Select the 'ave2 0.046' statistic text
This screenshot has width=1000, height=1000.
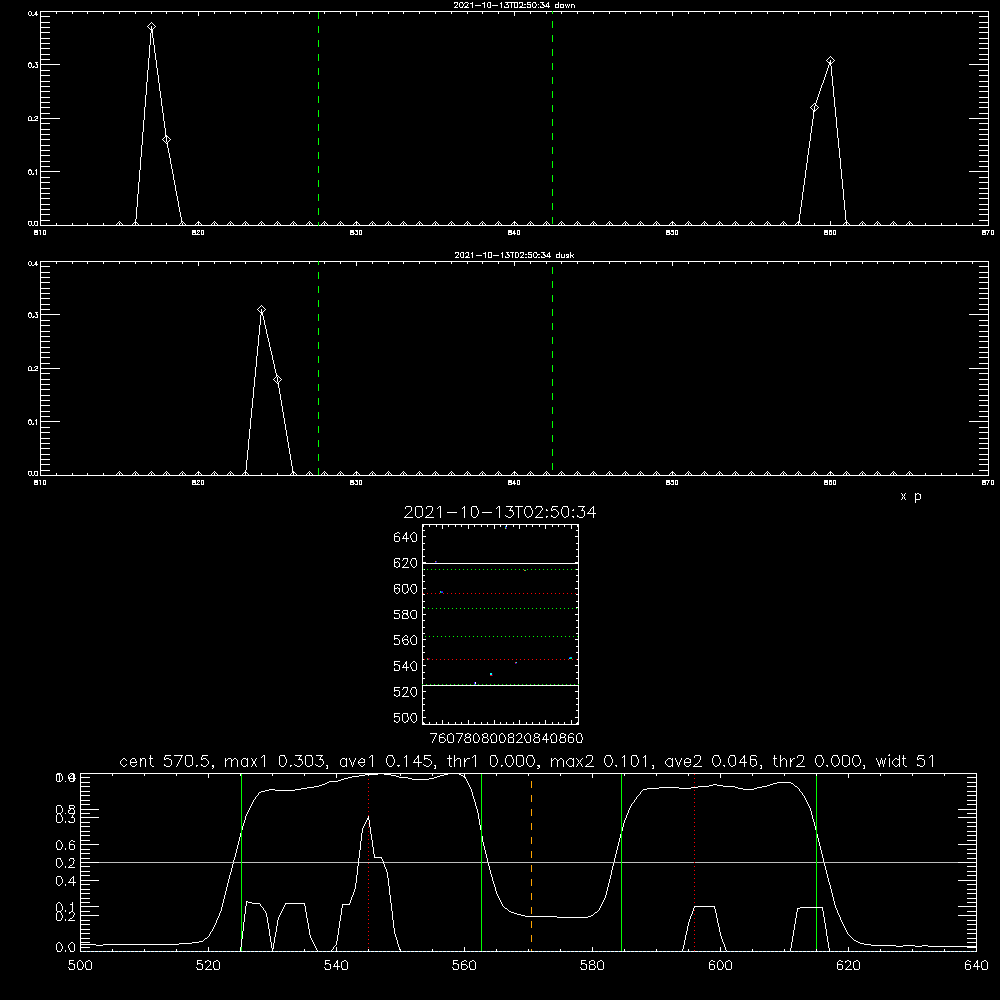coord(712,761)
